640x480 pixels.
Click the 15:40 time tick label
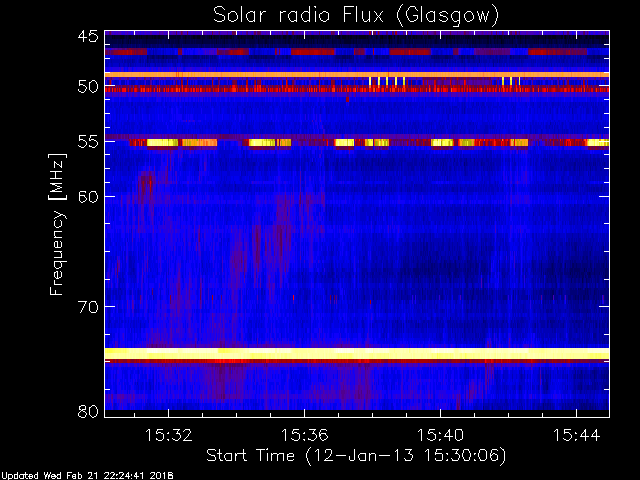(440, 435)
